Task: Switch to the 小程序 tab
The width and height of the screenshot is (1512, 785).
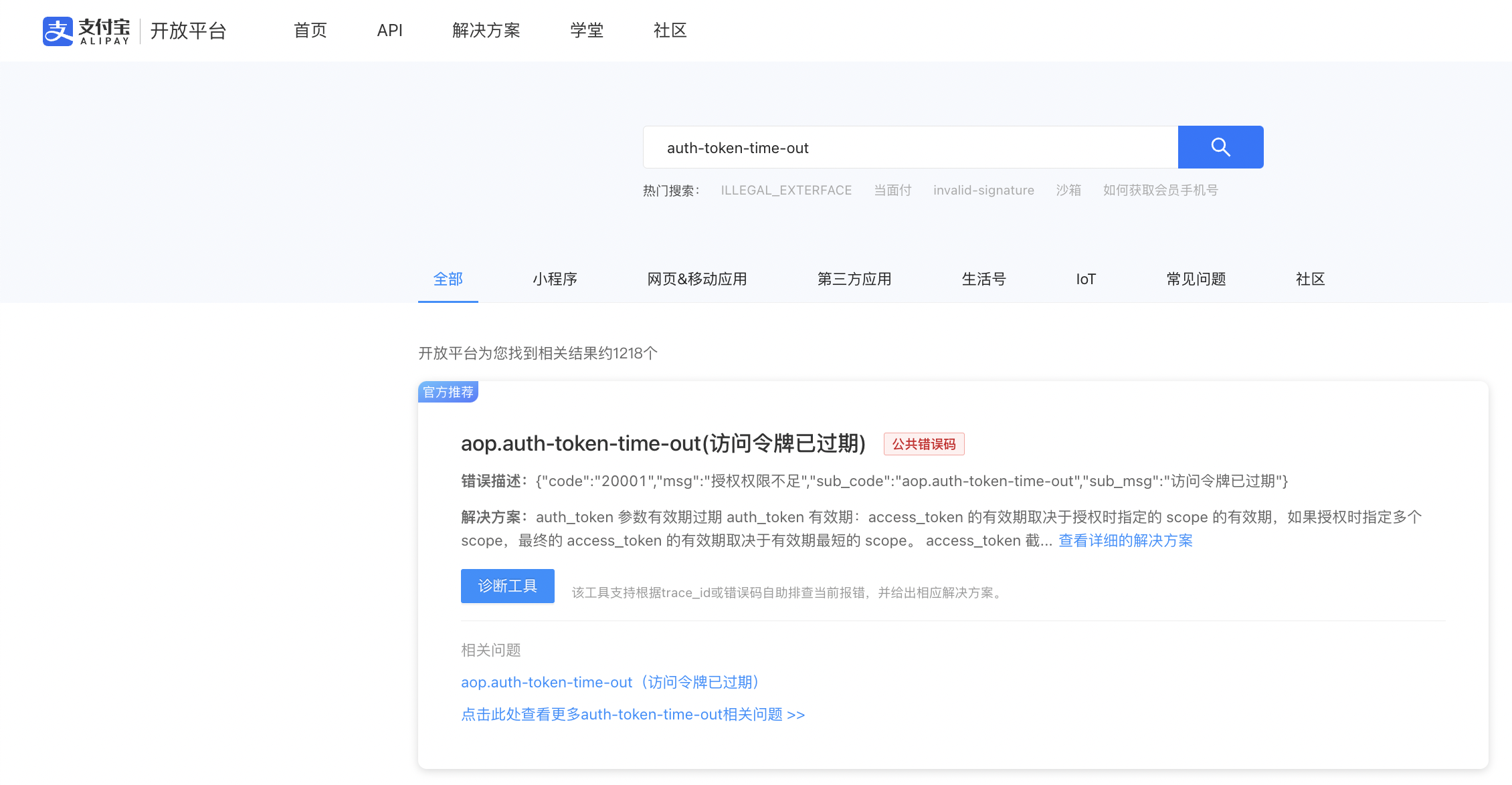Action: [x=555, y=279]
